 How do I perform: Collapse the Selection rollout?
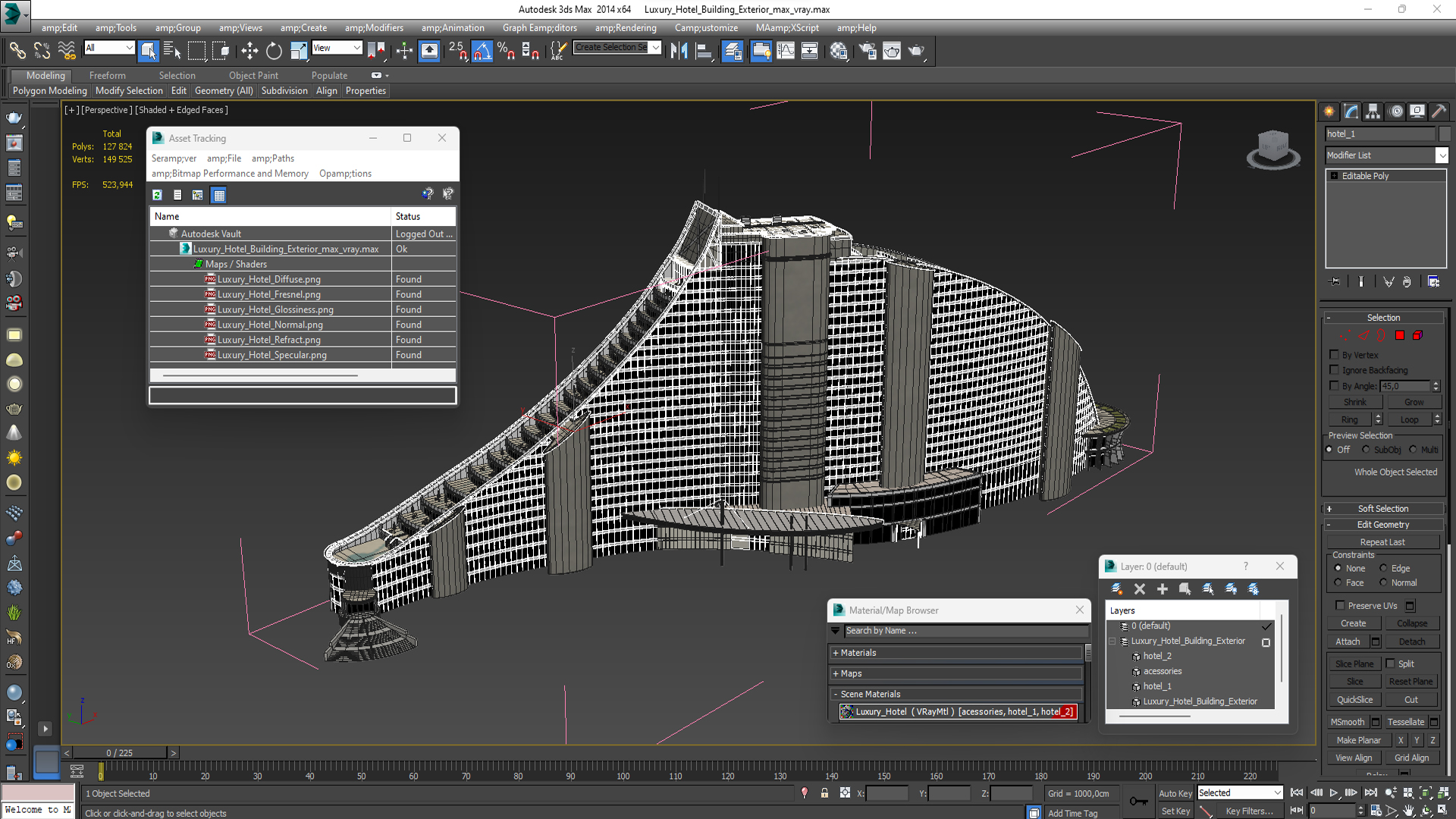pos(1384,317)
